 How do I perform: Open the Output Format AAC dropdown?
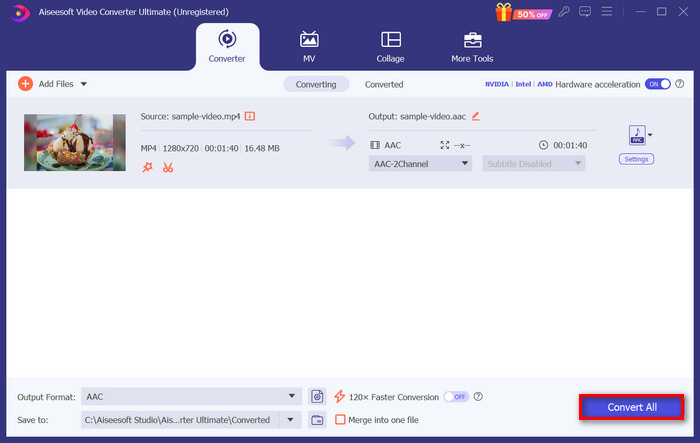click(x=191, y=397)
